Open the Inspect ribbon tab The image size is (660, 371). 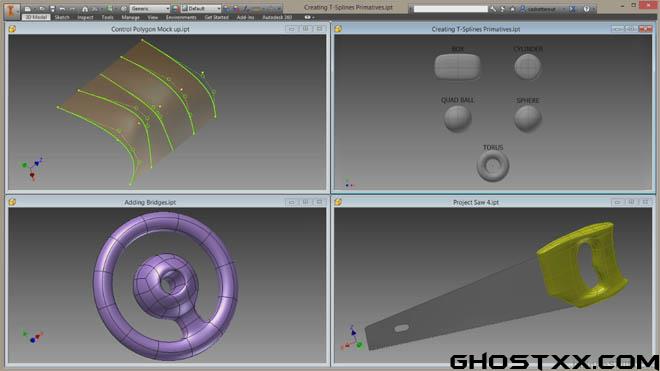tap(85, 17)
